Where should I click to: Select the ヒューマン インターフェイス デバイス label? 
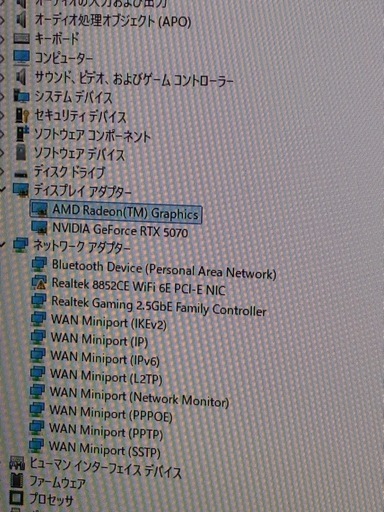coord(106,467)
